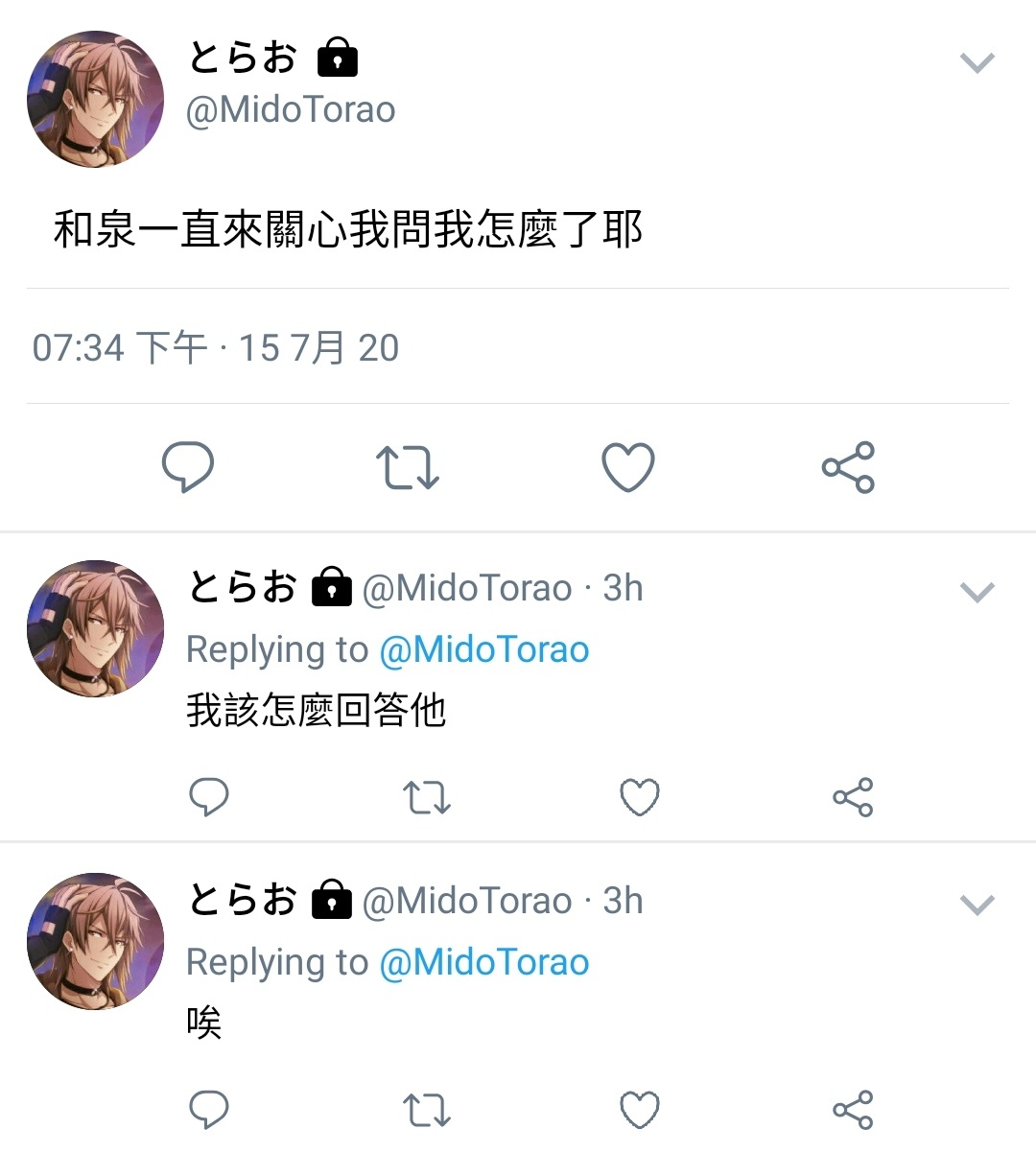Open @MidoTorao link in last reply
The width and height of the screenshot is (1036, 1153).
coord(484,962)
